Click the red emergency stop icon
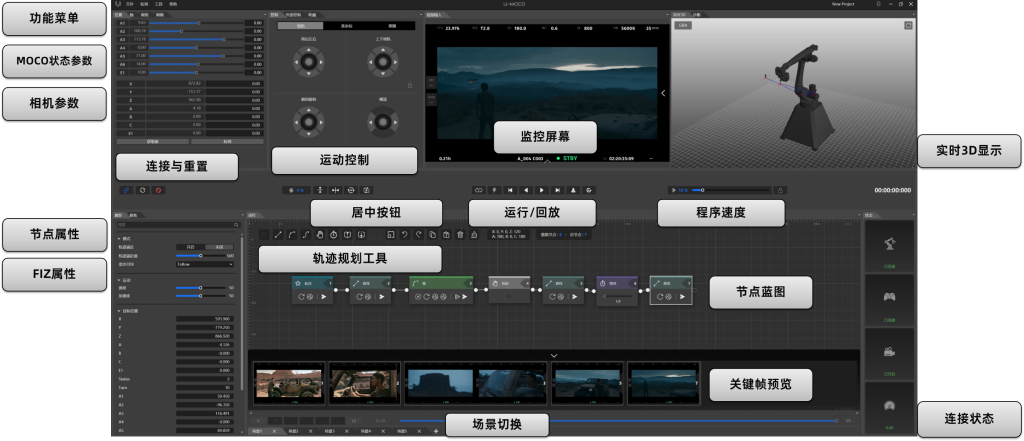The image size is (1024, 441). coord(158,189)
